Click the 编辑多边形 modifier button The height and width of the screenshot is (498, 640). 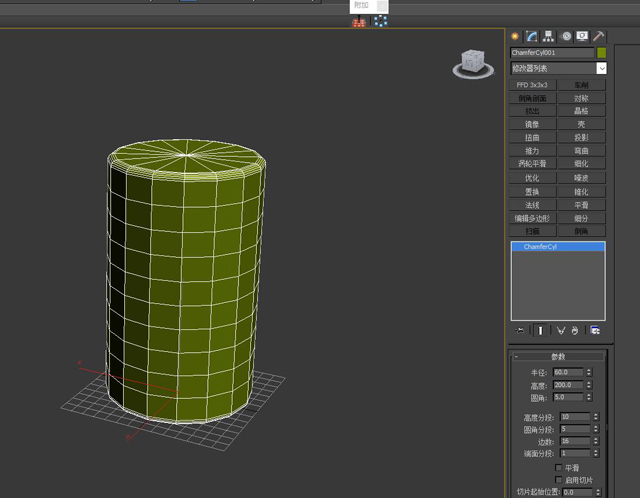click(532, 218)
